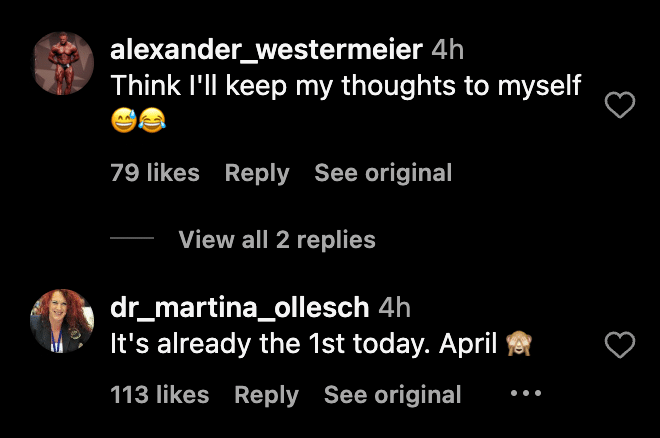See original text of alexander_westermeier's comment
The width and height of the screenshot is (660, 438).
383,173
